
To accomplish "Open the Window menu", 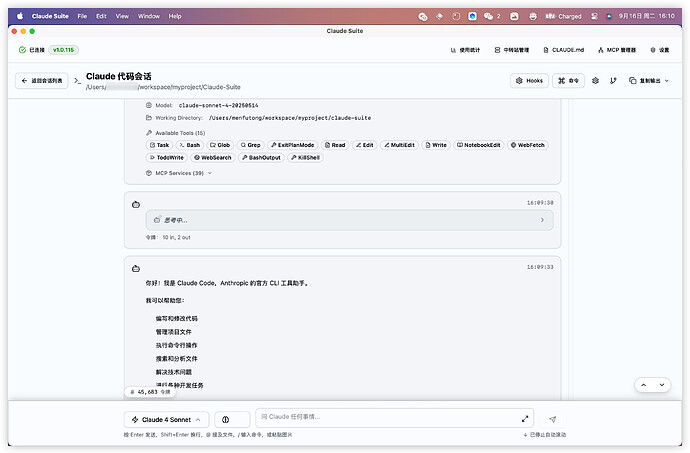I will (x=149, y=16).
